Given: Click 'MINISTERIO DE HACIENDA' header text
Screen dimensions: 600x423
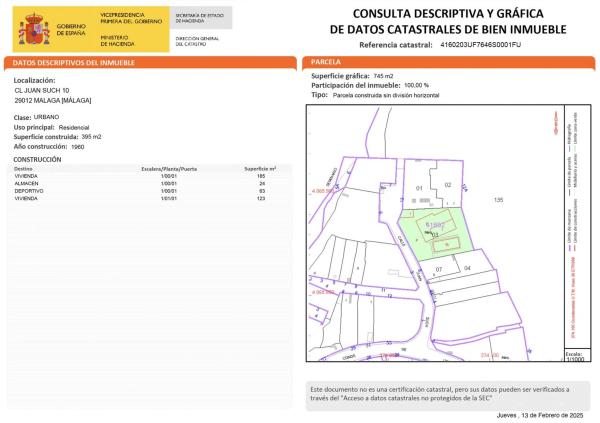Looking at the screenshot, I should (117, 41).
